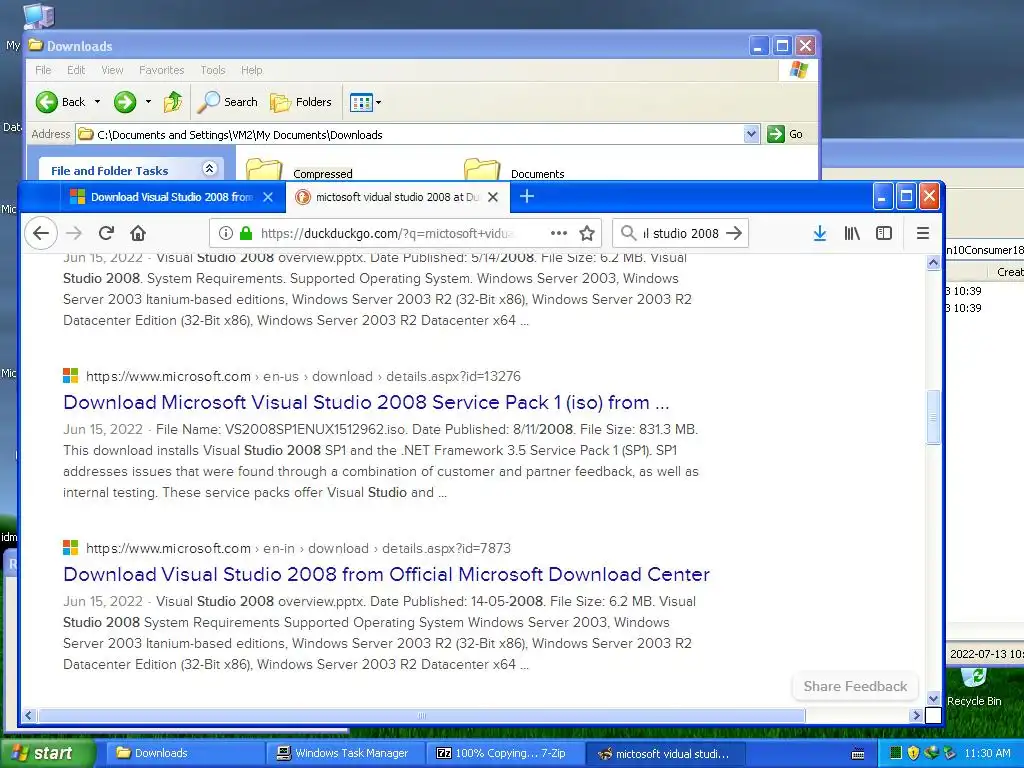1024x768 pixels.
Task: Open the View menu in Downloads window
Action: [x=112, y=70]
